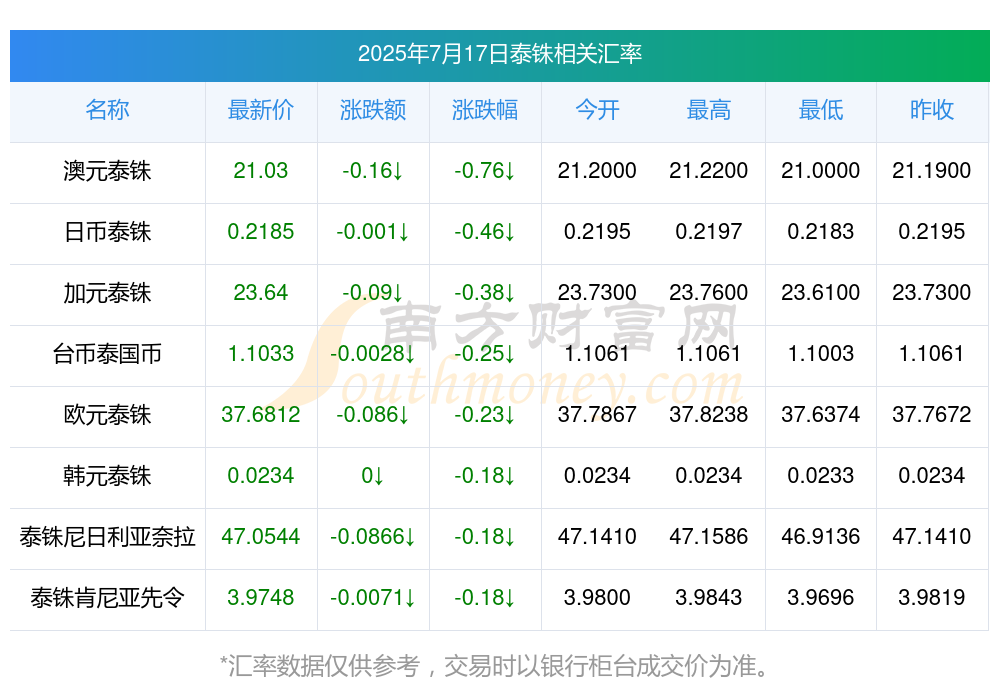Click the 韩元泰铢 currency pair
This screenshot has height=698, width=1000.
pos(107,476)
